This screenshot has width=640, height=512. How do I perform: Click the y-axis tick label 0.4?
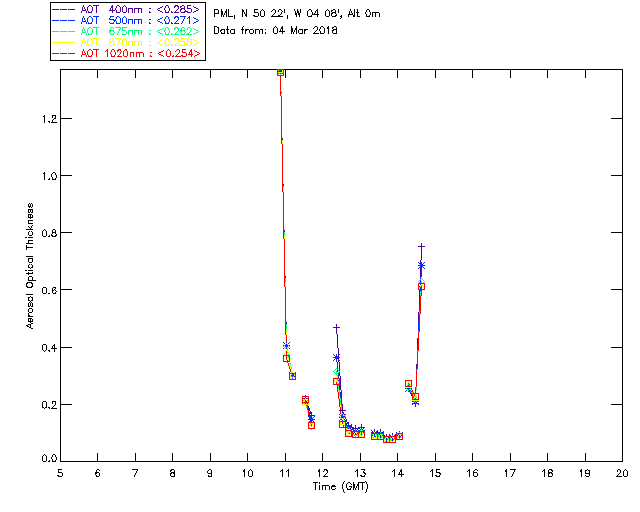click(x=49, y=348)
